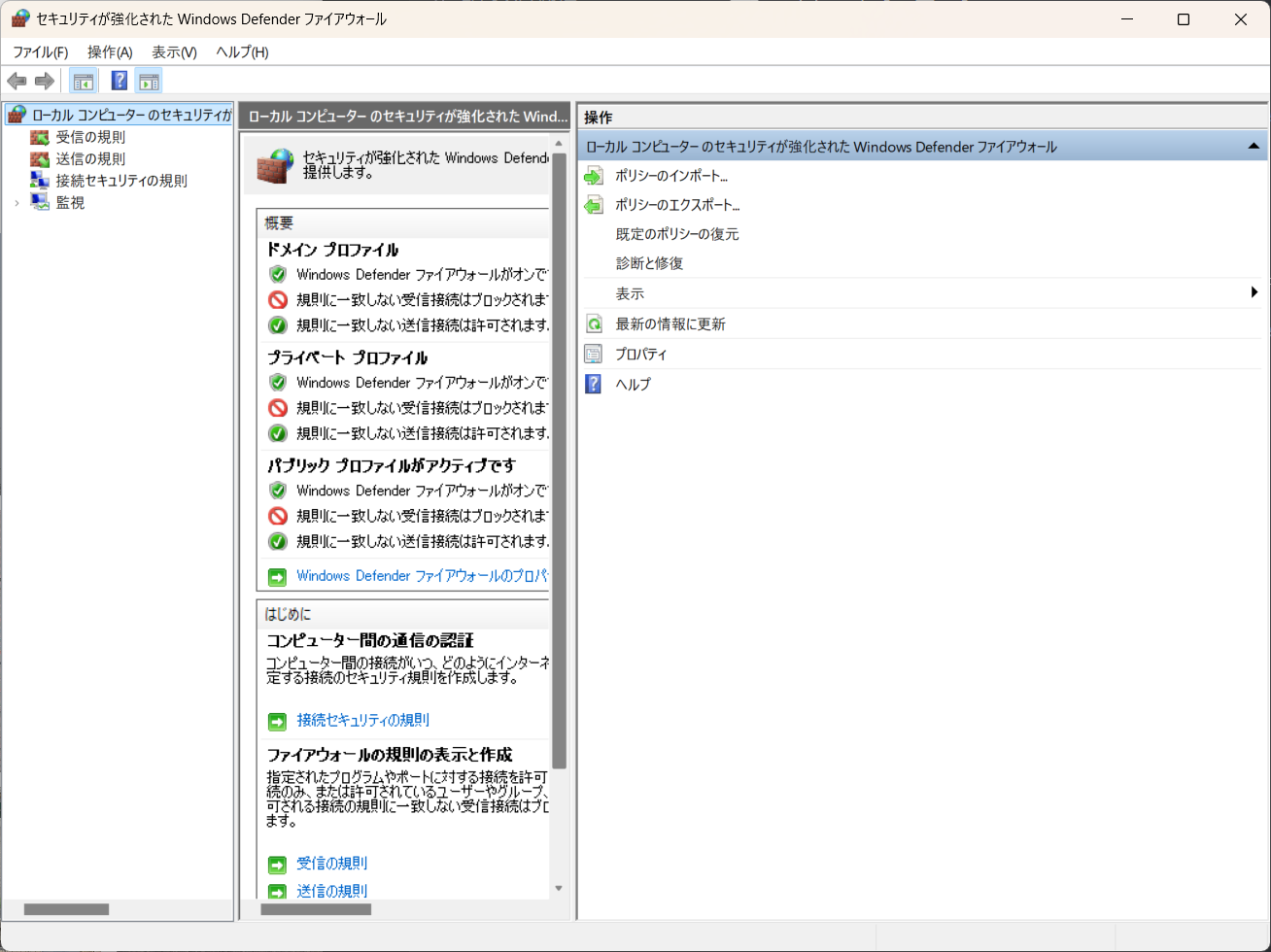Click green arrow icon beside 接続セキュリティの規則 link
The image size is (1271, 952).
[x=278, y=721]
